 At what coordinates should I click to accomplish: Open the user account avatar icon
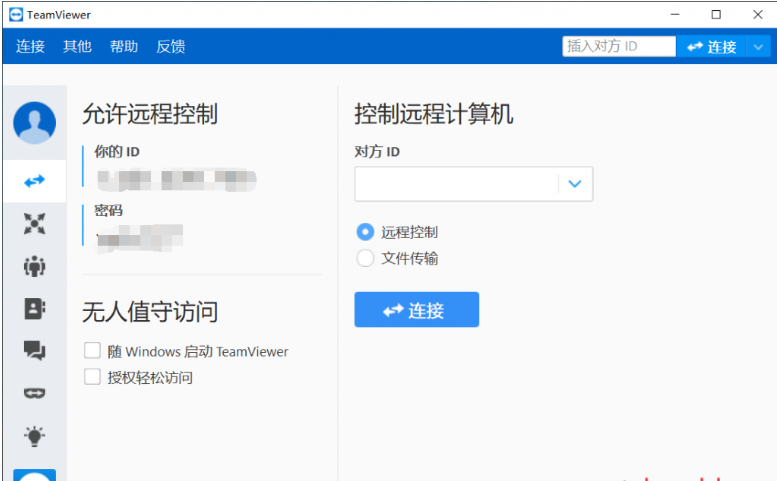pyautogui.click(x=35, y=123)
